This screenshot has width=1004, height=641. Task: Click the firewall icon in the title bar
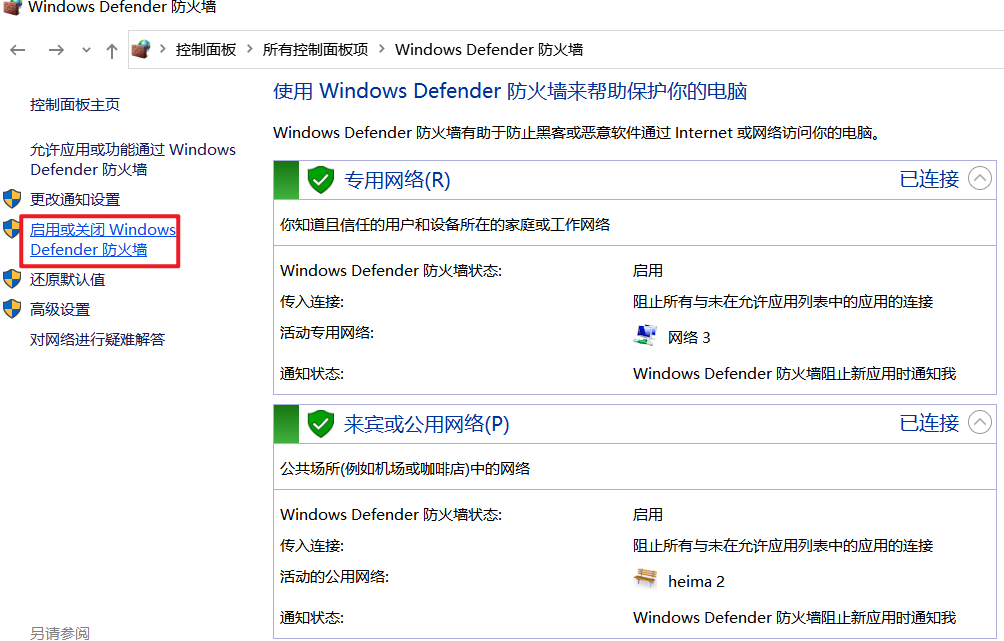[x=12, y=8]
